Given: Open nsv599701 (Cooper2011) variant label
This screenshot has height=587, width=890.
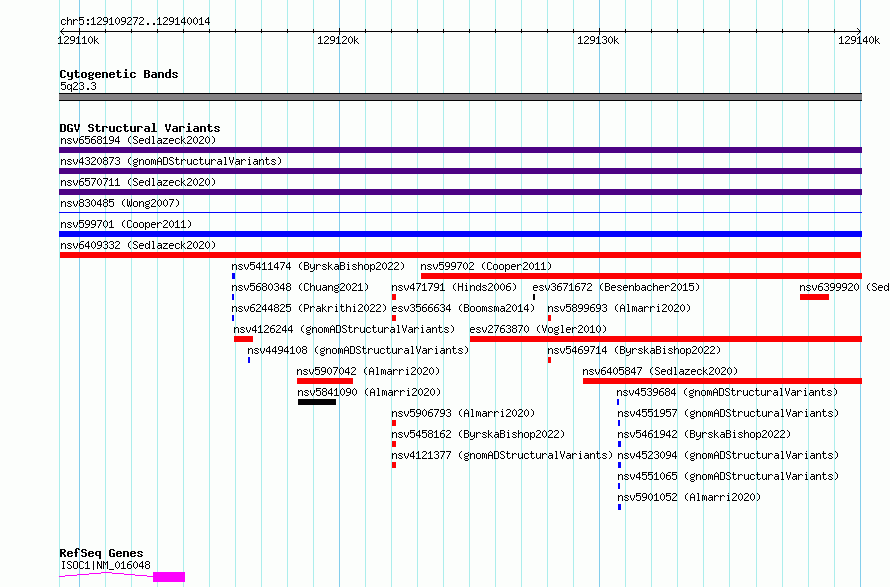Looking at the screenshot, I should coord(126,224).
